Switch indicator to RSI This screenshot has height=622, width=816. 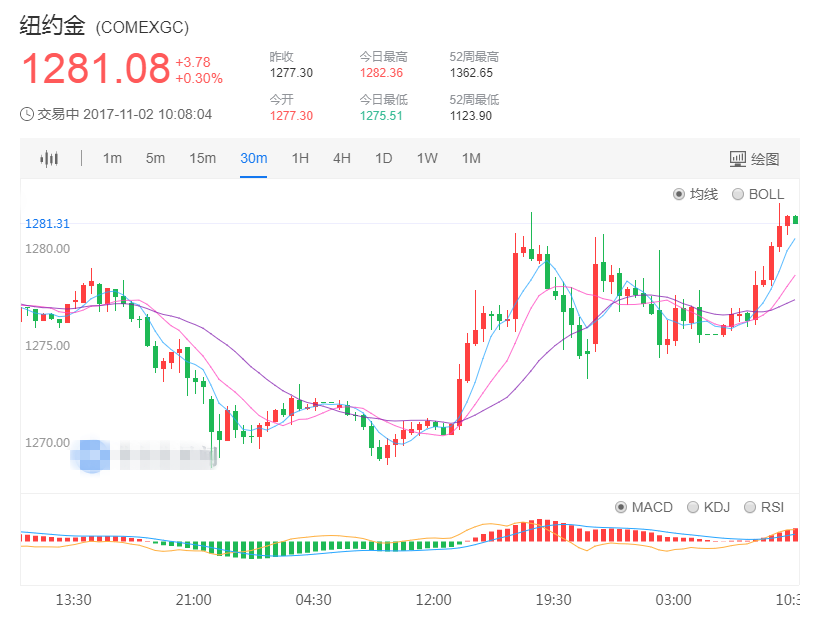(767, 507)
